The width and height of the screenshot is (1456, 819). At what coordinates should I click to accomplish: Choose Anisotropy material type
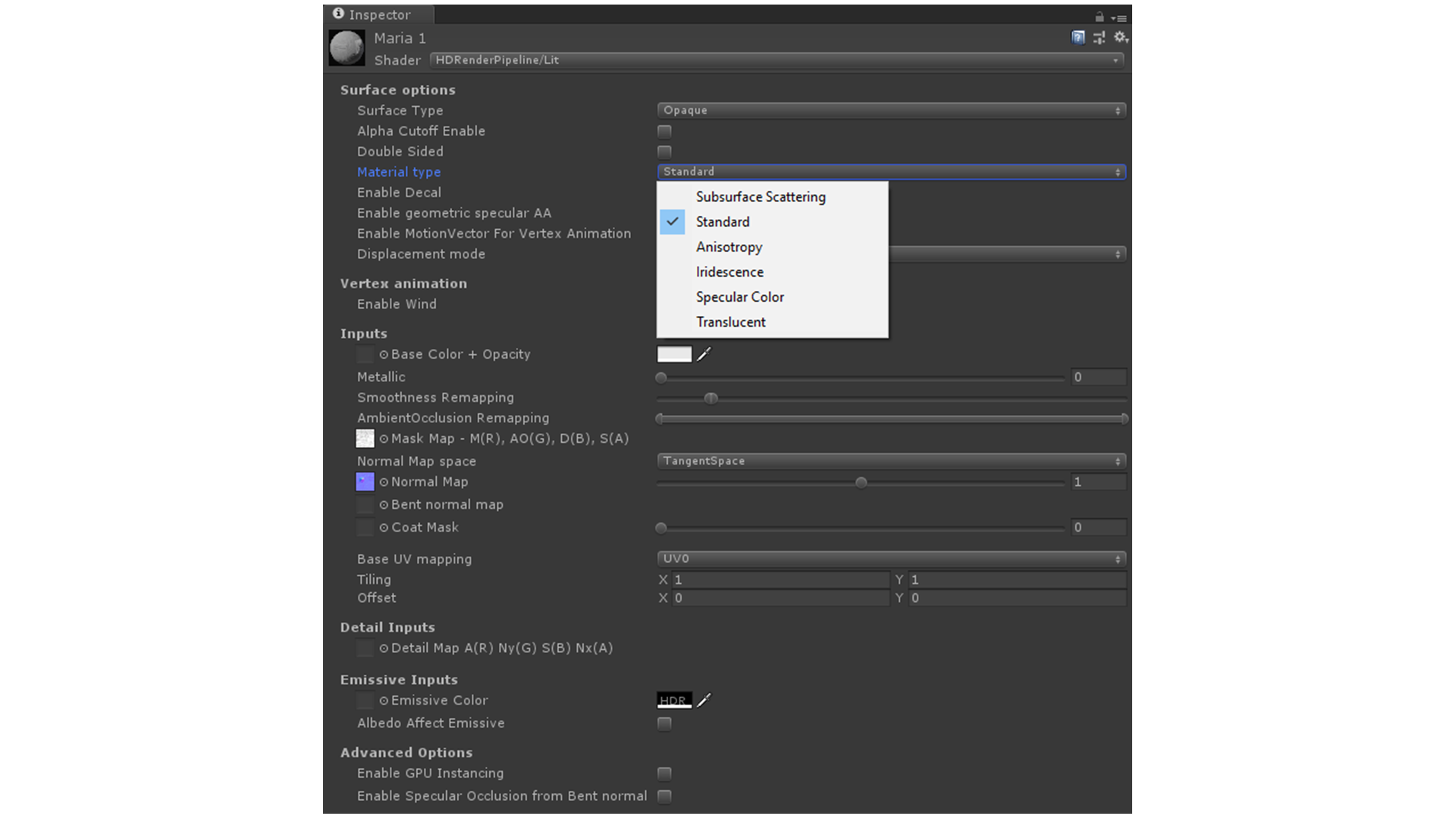pos(772,246)
